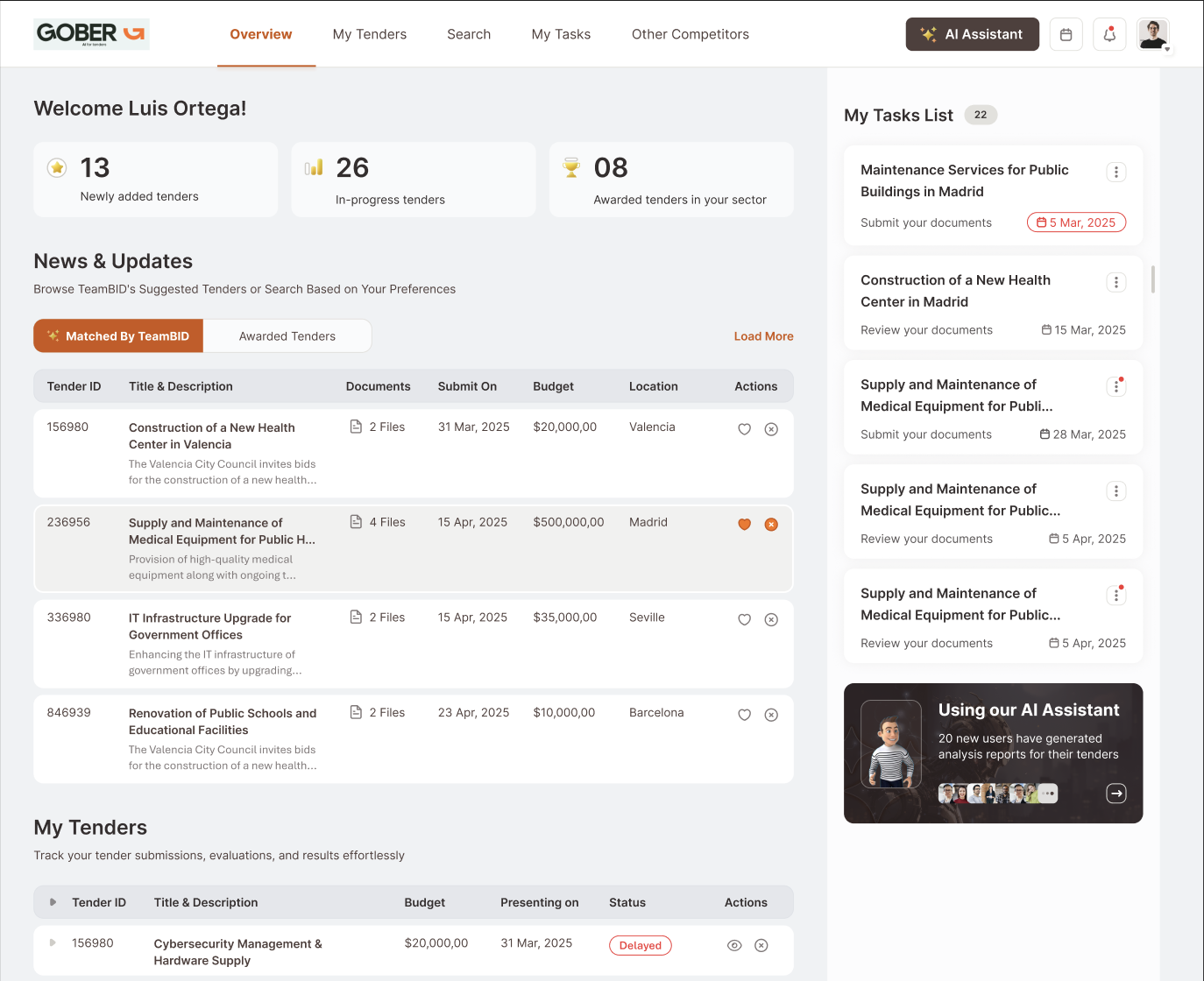Favorite tender 336980 with heart icon

744,619
